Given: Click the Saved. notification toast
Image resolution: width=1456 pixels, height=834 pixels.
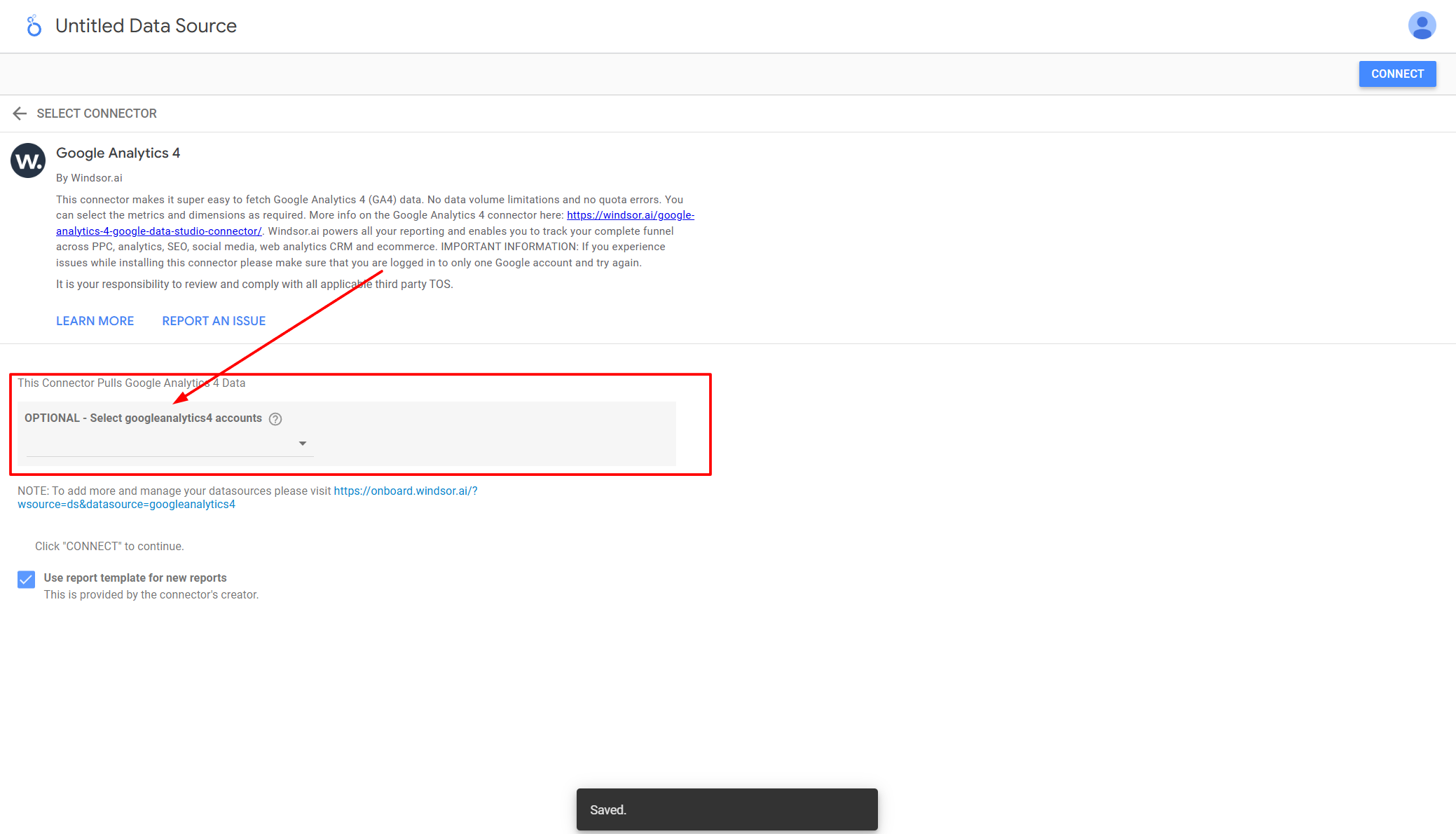Looking at the screenshot, I should [x=727, y=809].
